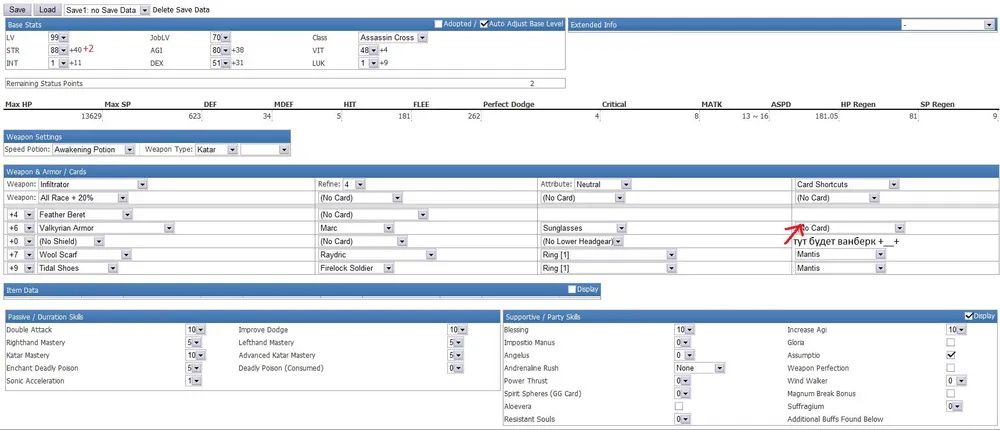Click the Save button
The image size is (1000, 430).
click(19, 9)
